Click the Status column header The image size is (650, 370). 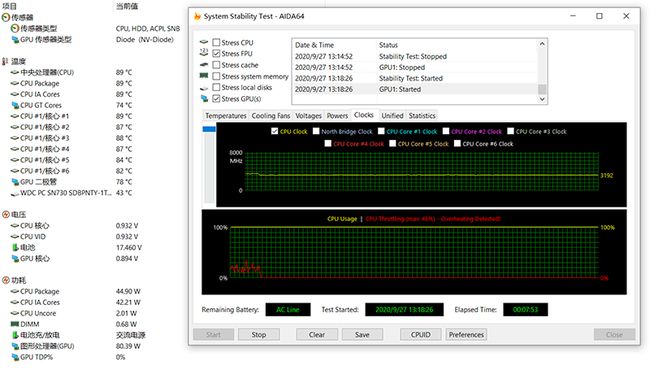click(x=388, y=45)
